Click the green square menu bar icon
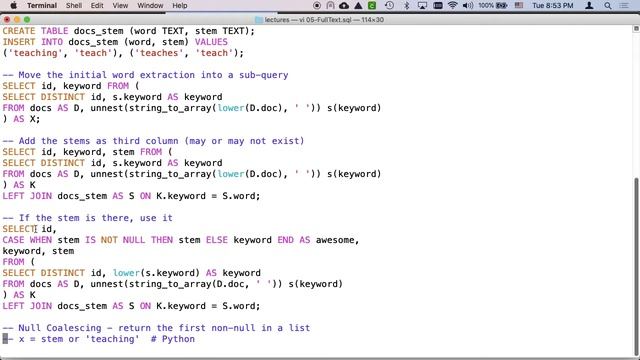This screenshot has width=640, height=360. pyautogui.click(x=372, y=5)
